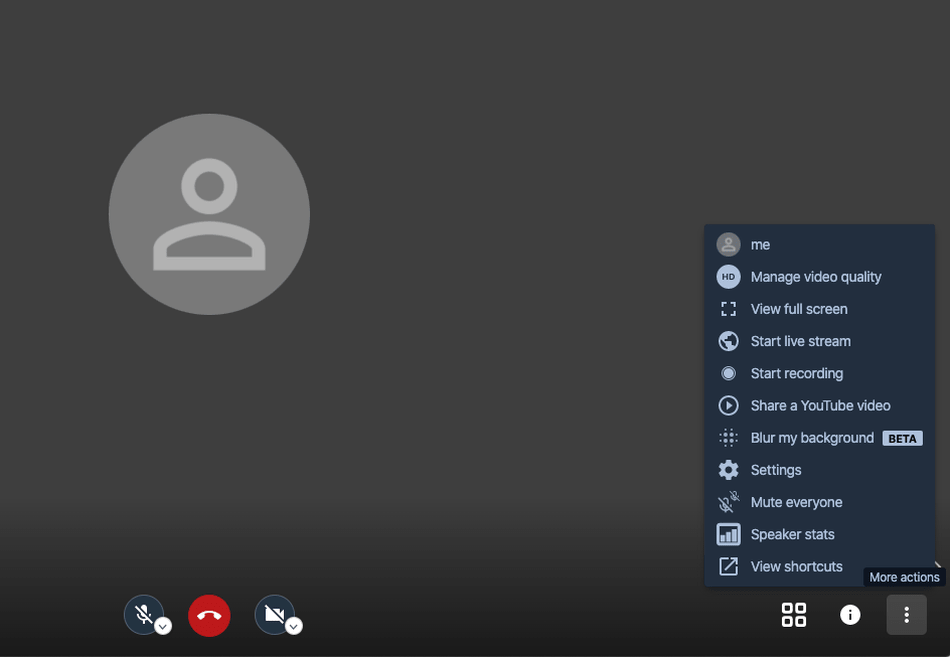Toggle the disabled camera button
This screenshot has width=950, height=657.
(x=274, y=615)
